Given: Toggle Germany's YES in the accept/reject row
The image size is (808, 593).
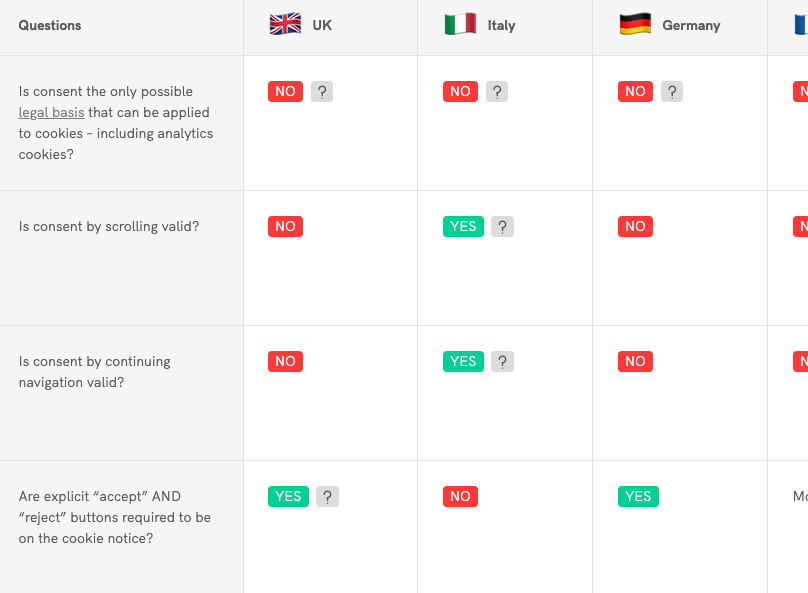Looking at the screenshot, I should [x=638, y=496].
